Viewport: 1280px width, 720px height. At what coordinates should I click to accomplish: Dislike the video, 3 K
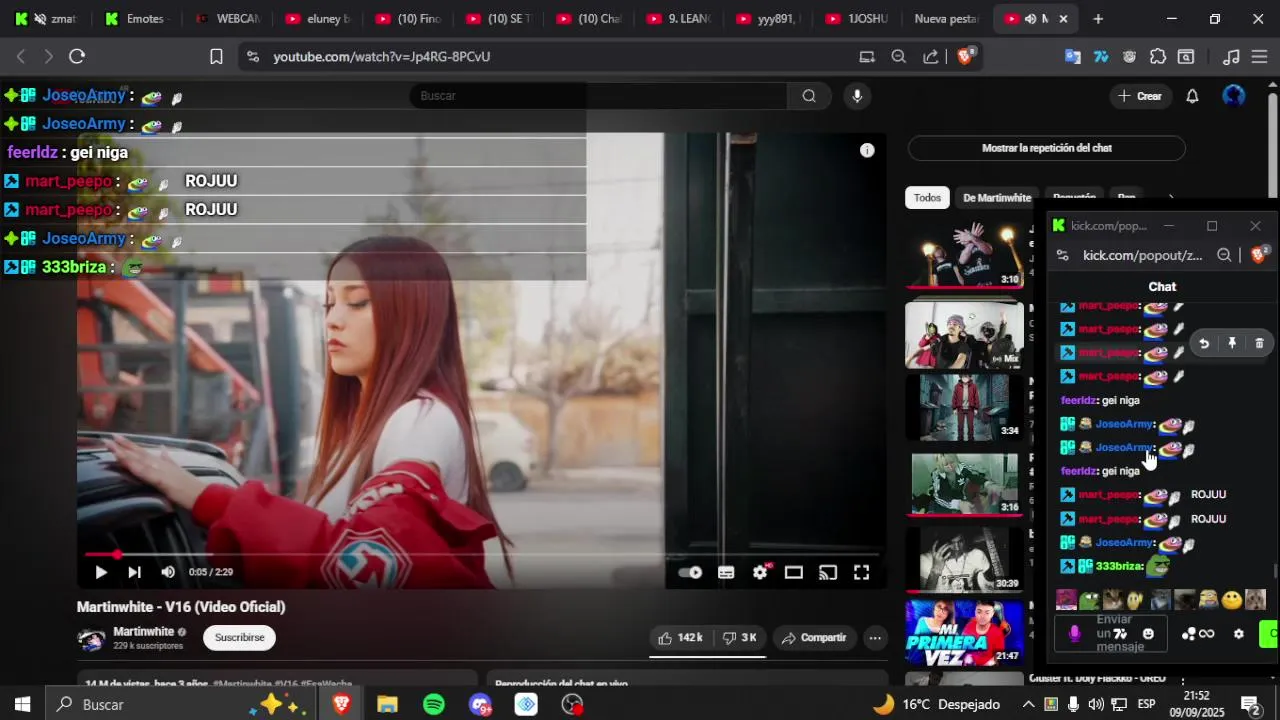click(x=740, y=638)
